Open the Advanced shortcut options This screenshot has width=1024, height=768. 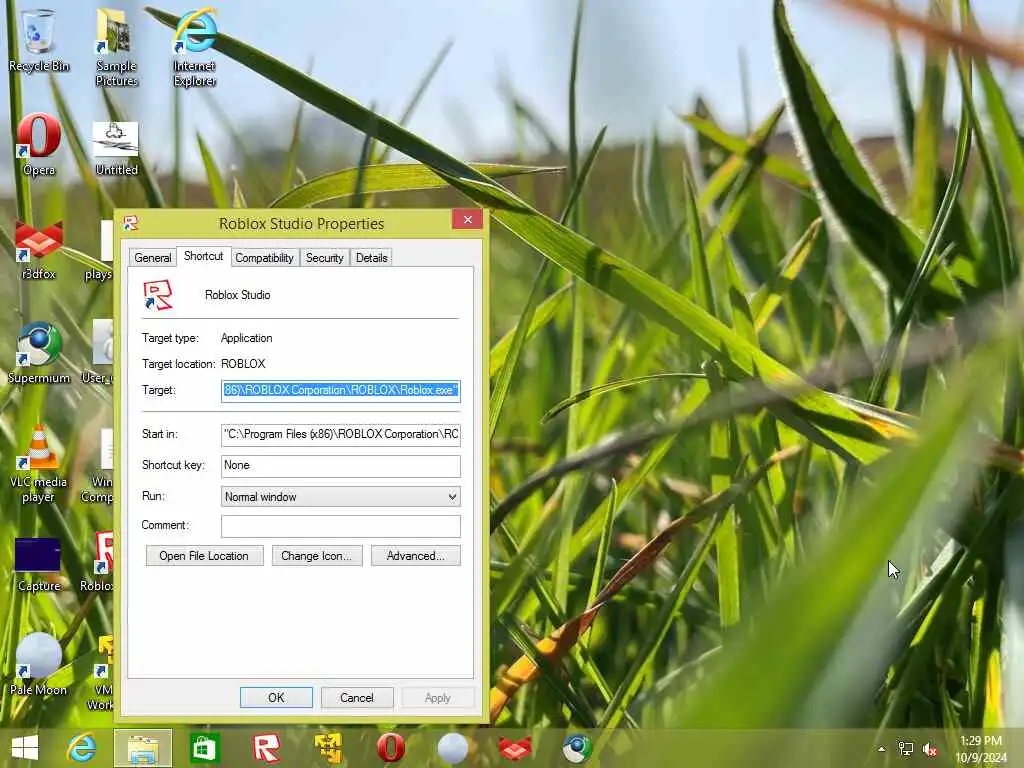[x=416, y=556]
